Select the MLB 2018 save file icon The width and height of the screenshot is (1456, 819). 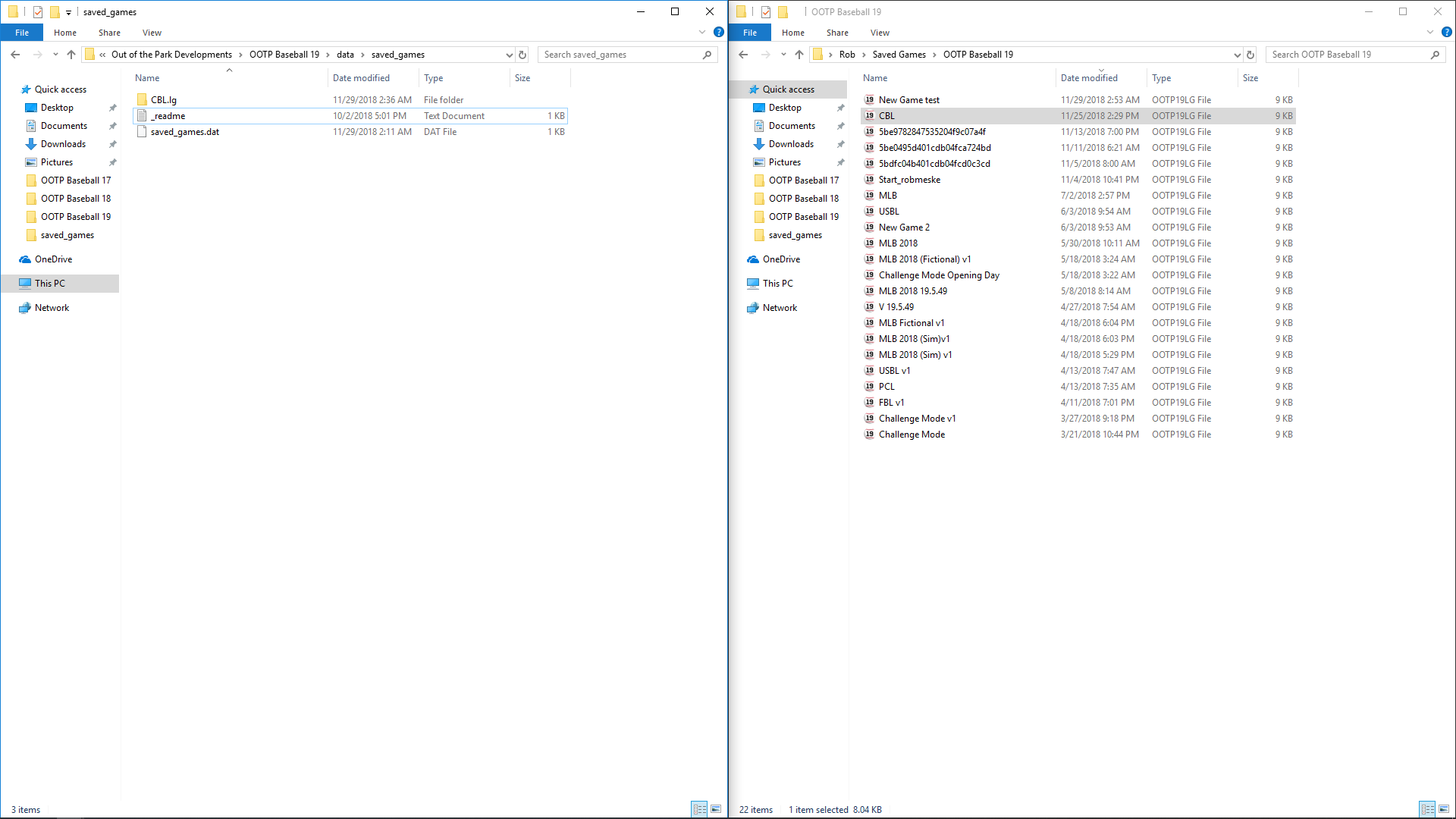[869, 243]
